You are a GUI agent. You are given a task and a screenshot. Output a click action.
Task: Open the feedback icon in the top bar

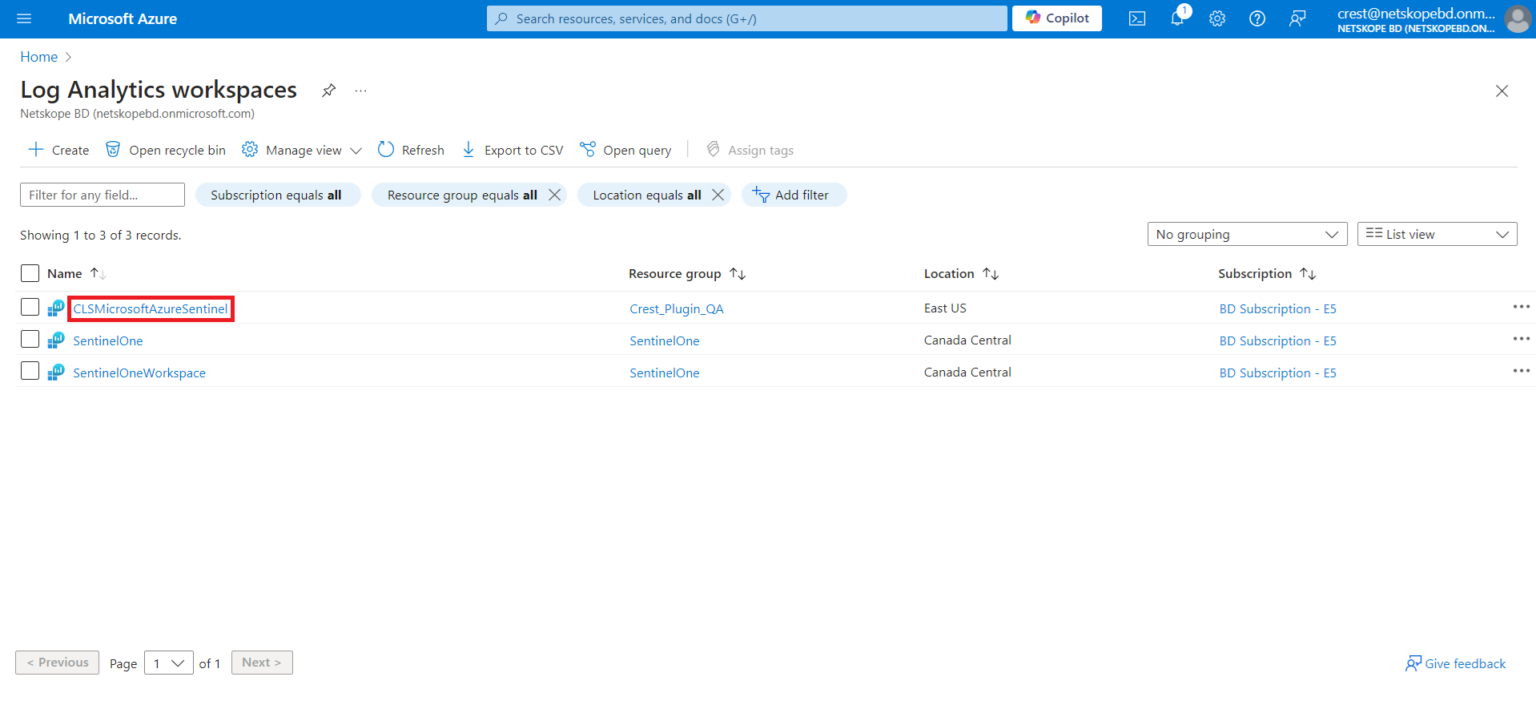1297,18
